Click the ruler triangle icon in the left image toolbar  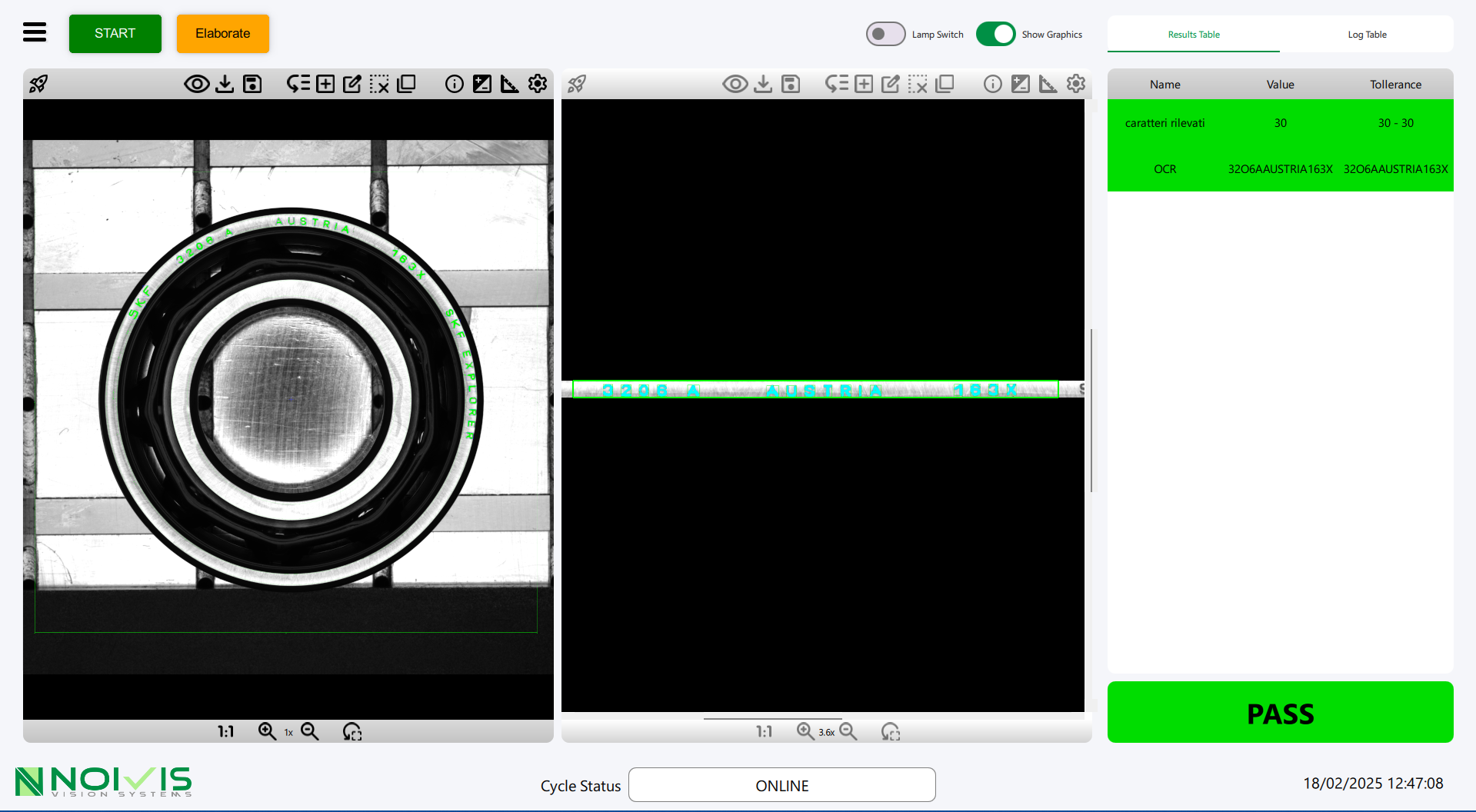coord(510,84)
